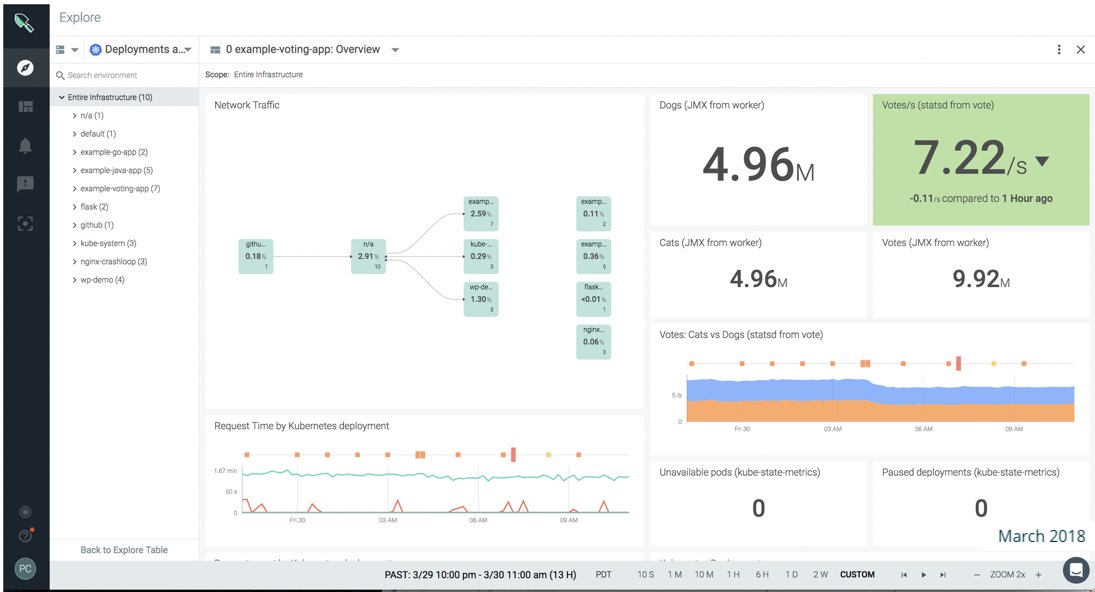Open the Events message icon in sidebar
Screen dimensions: 1095x592
25,184
